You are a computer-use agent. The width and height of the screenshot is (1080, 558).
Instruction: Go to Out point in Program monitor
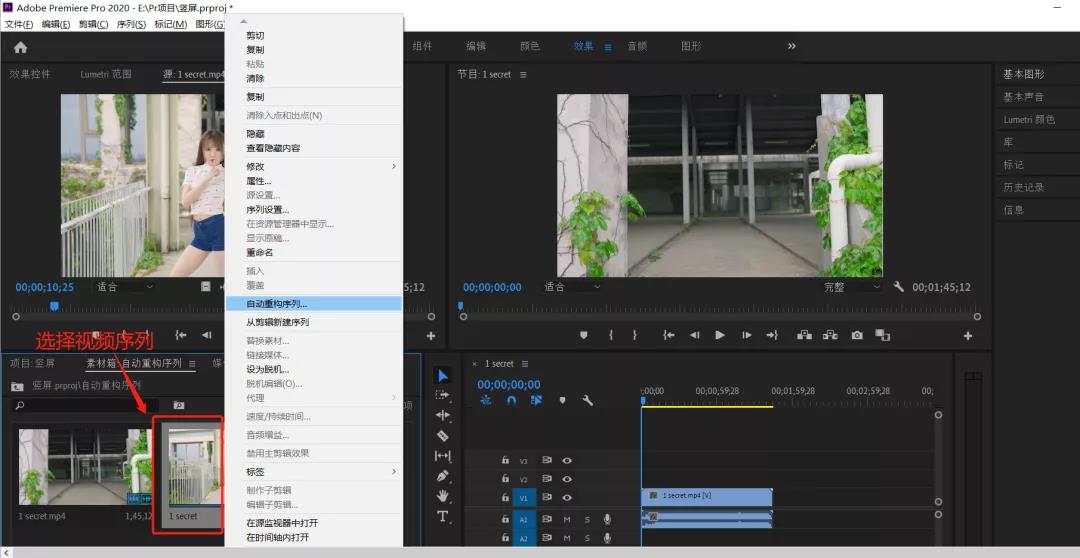pyautogui.click(x=771, y=335)
